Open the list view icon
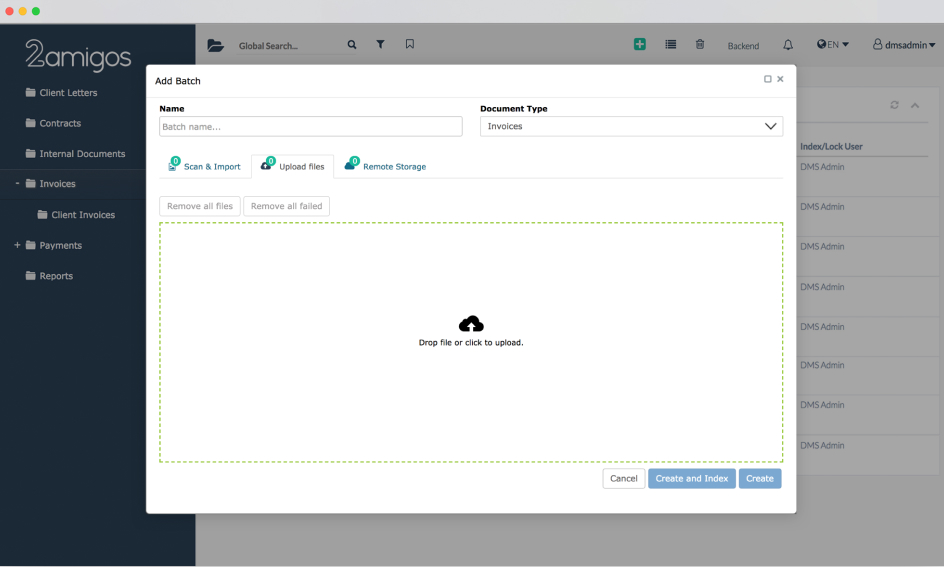The width and height of the screenshot is (944, 567). (x=671, y=45)
